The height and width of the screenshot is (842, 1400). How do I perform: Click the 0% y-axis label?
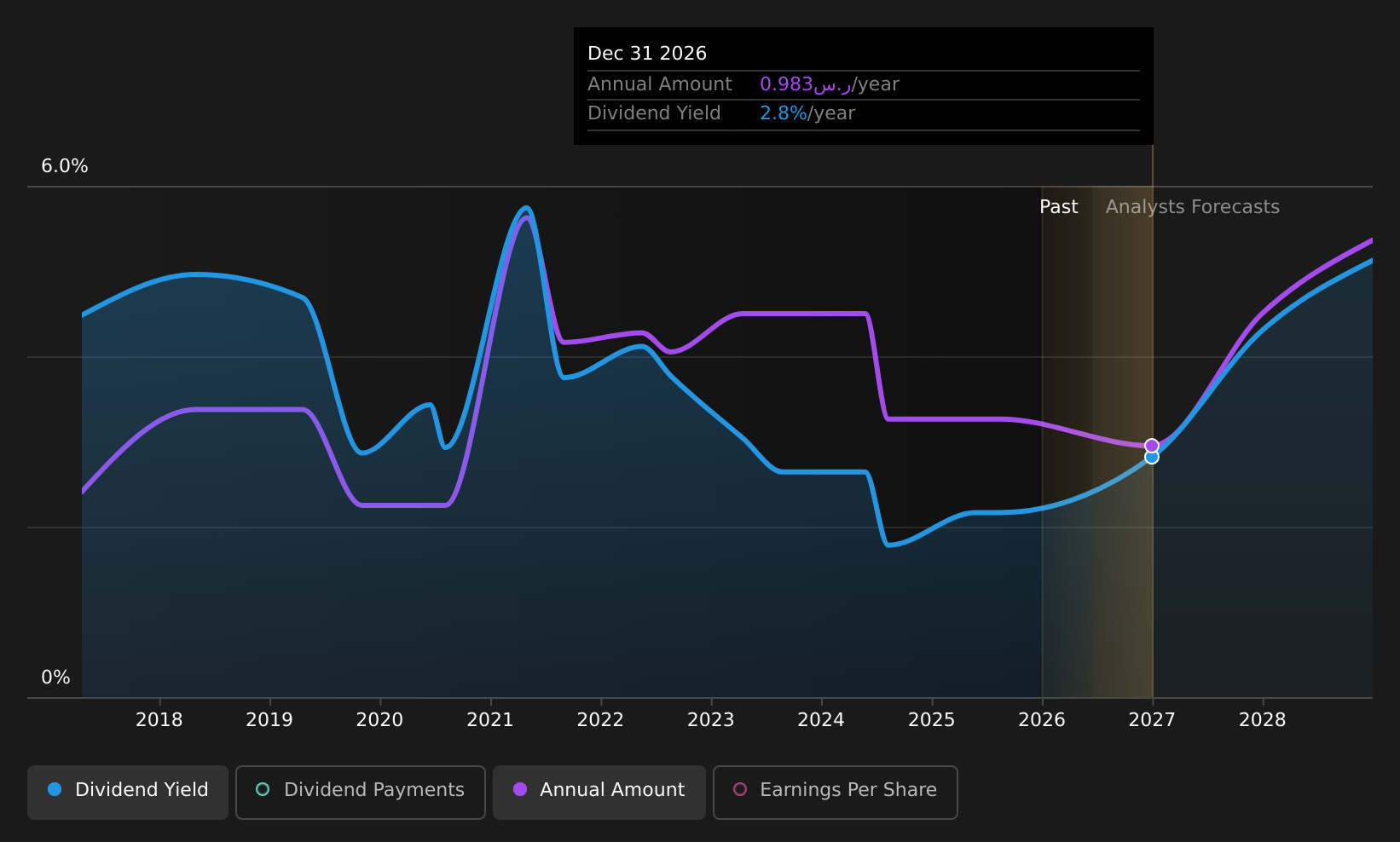coord(55,678)
